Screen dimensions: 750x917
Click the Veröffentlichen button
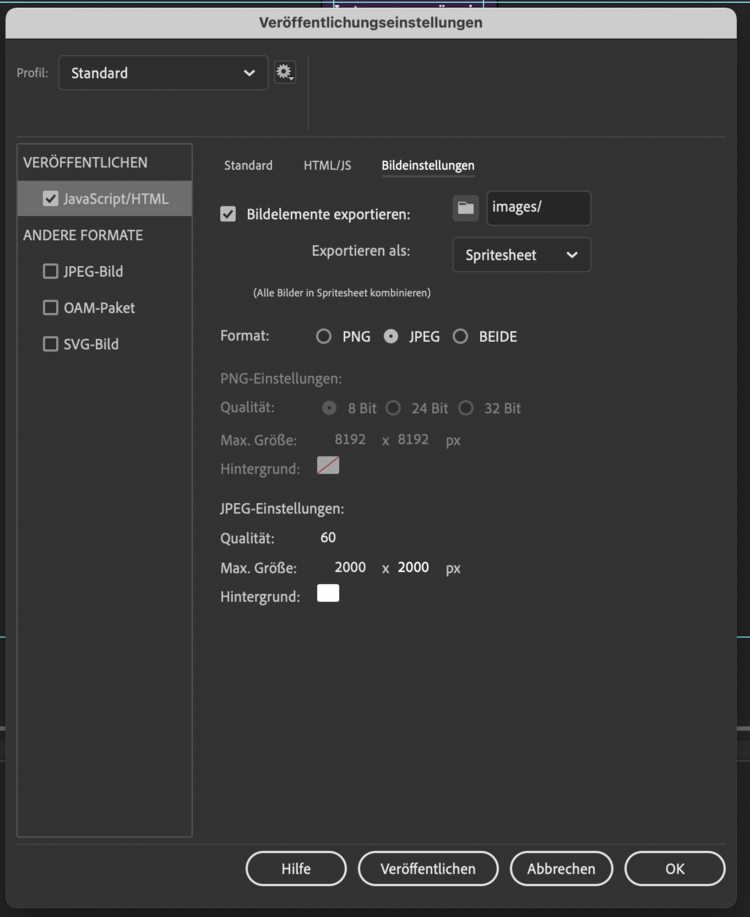click(x=428, y=868)
